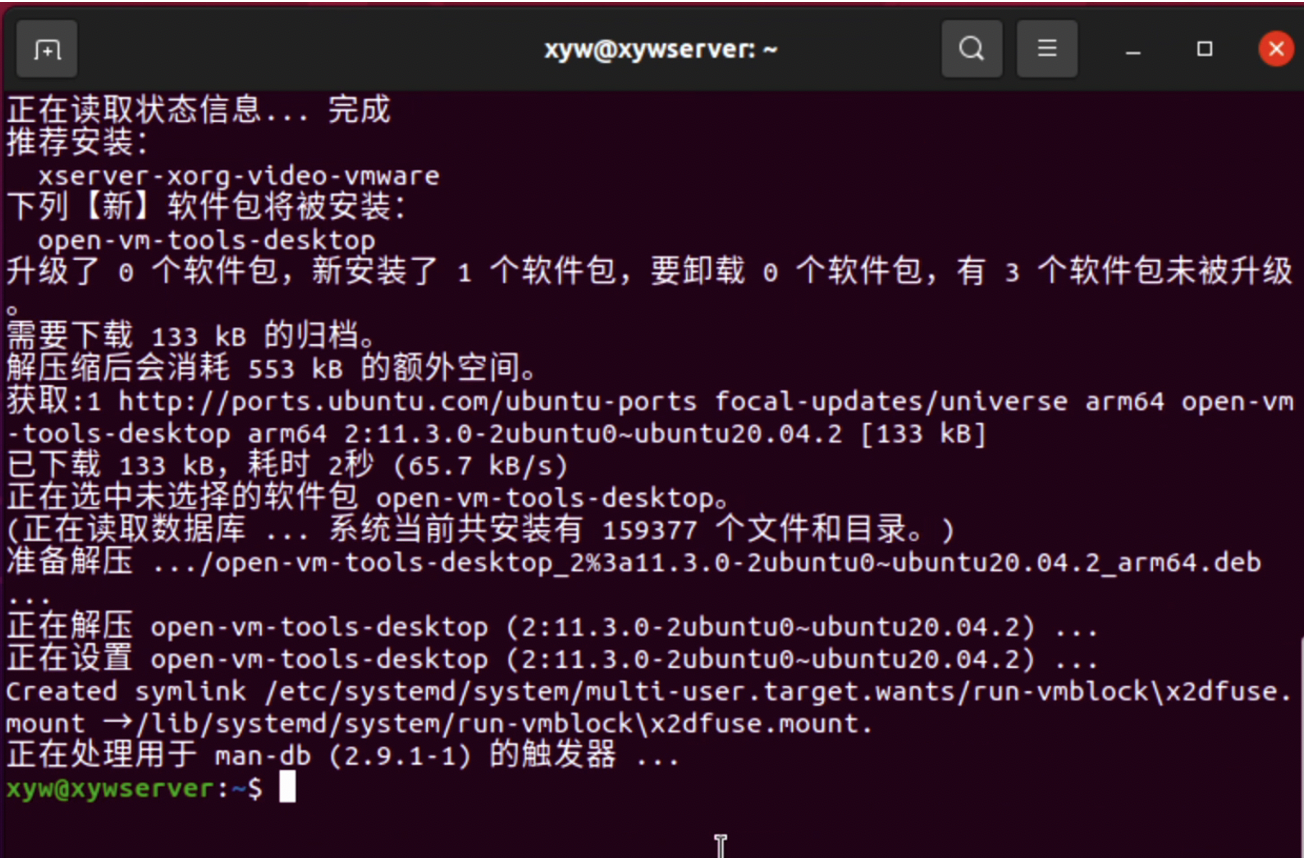Click the xyw@xywserver: ~ window title
The image size is (1304, 858).
(661, 49)
